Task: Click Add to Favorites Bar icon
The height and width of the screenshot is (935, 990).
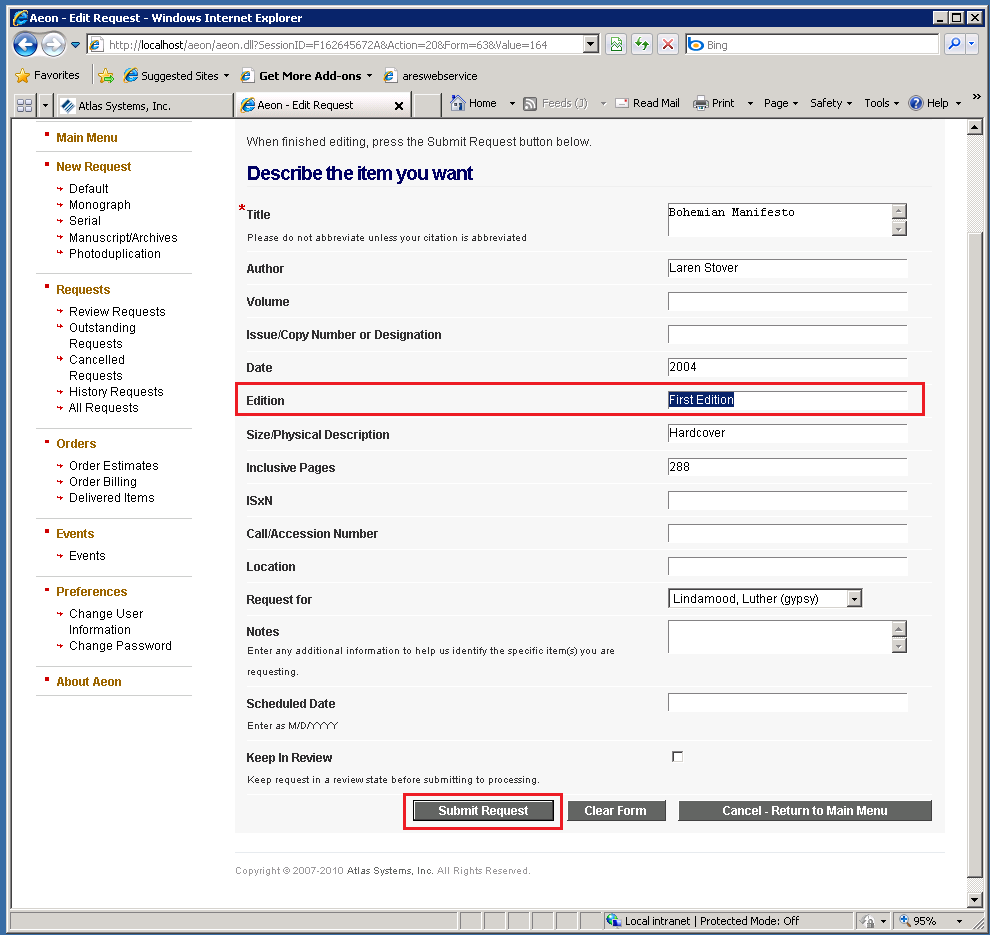Action: point(106,76)
